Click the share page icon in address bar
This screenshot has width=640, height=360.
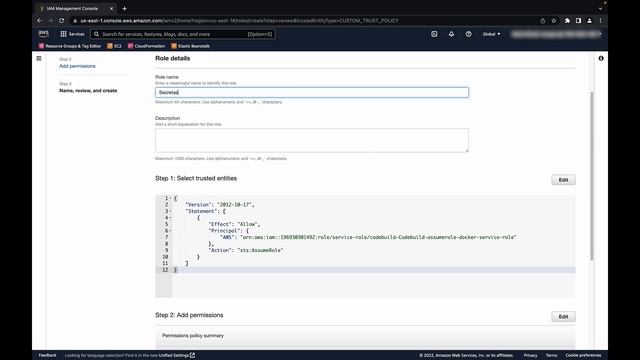tap(542, 20)
